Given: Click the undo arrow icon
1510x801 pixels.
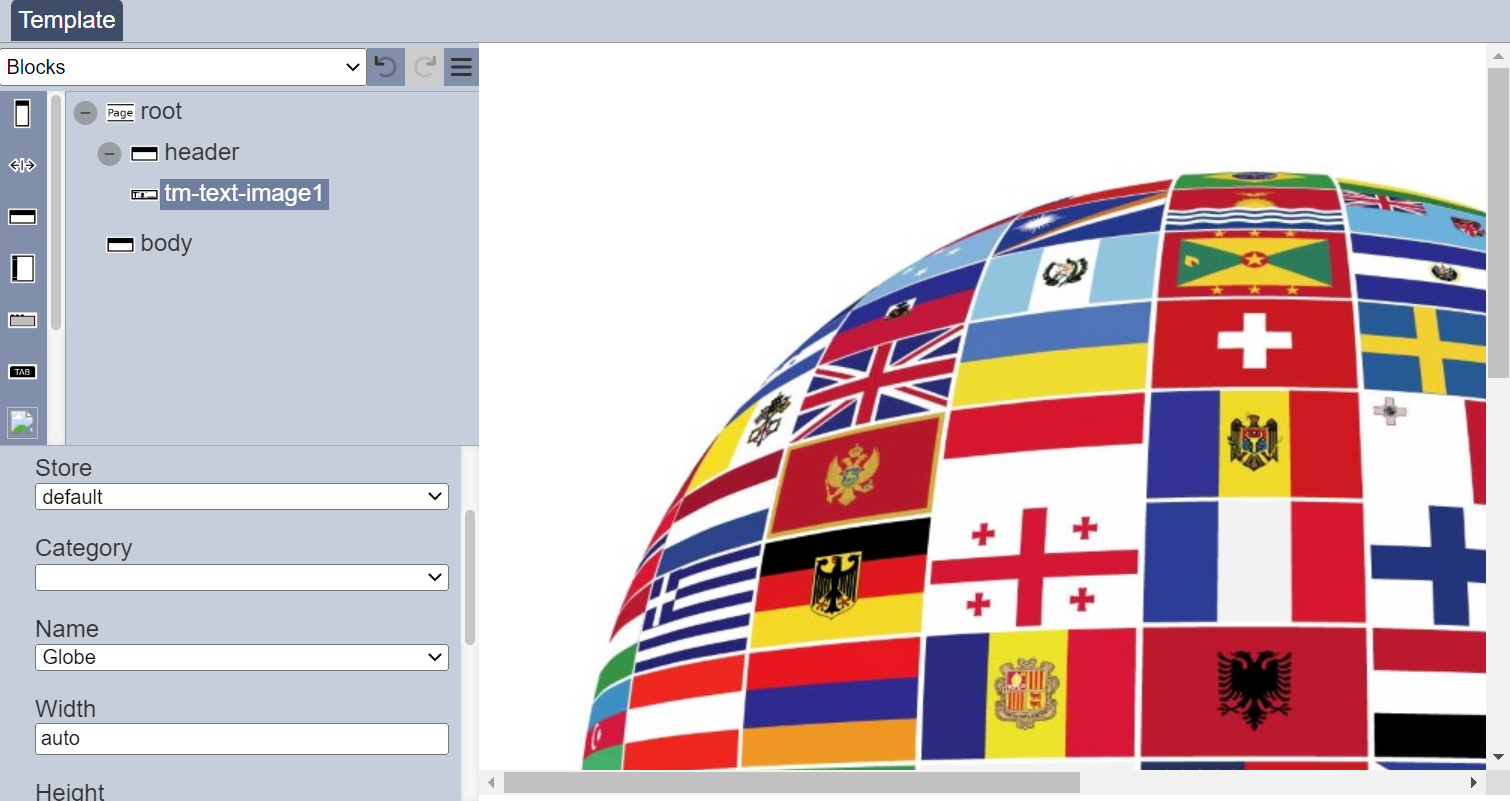Looking at the screenshot, I should tap(385, 67).
